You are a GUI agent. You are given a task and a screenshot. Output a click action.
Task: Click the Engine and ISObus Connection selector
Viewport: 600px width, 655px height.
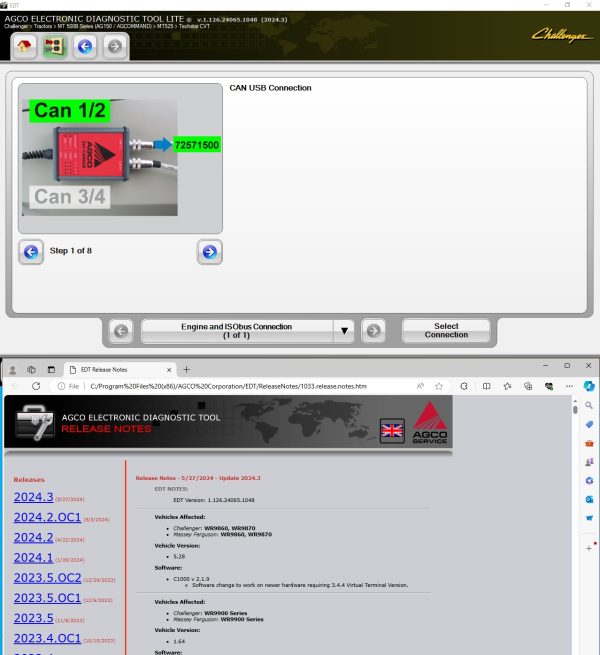click(x=237, y=331)
